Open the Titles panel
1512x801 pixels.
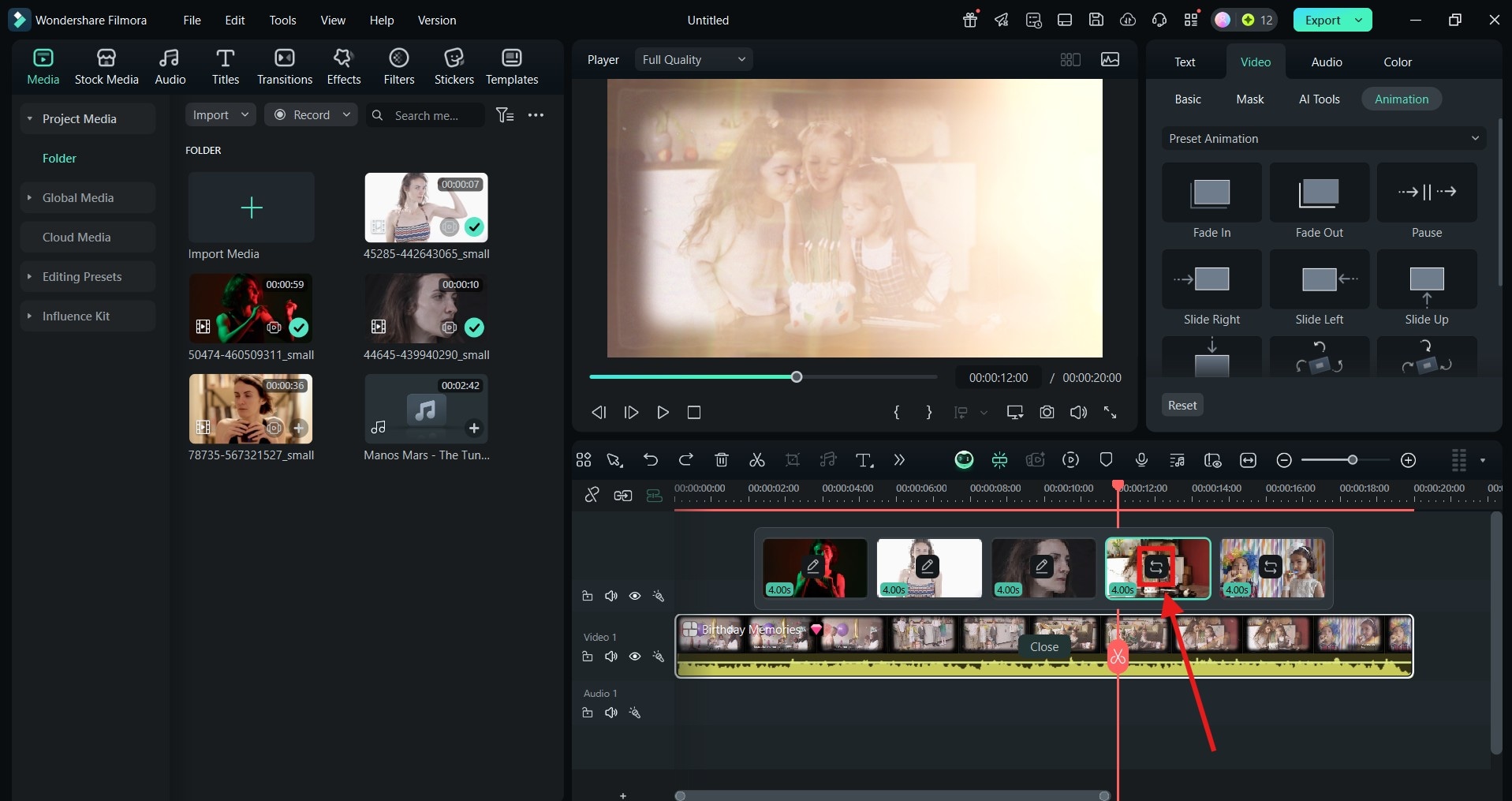pyautogui.click(x=225, y=67)
